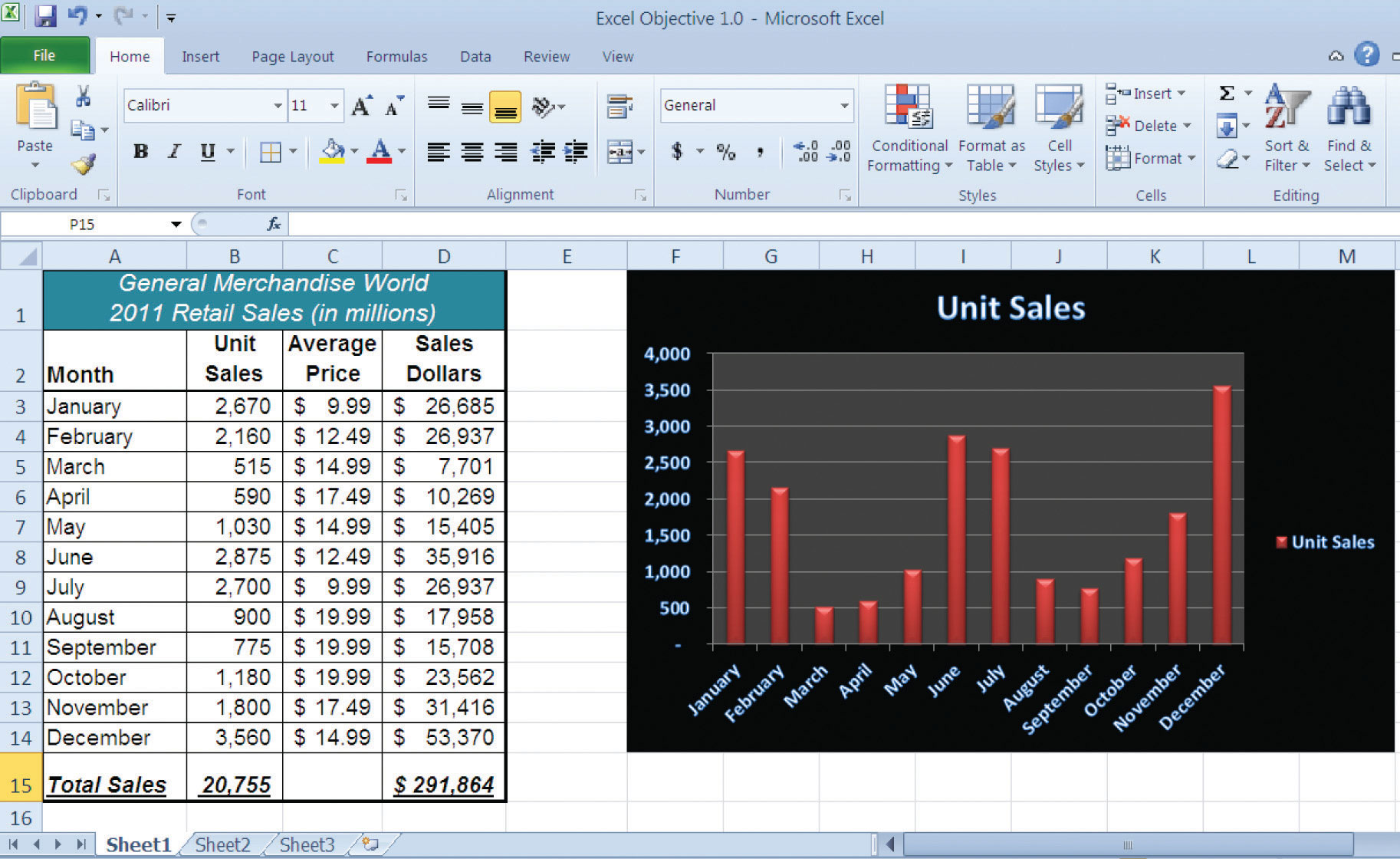
Task: Open the Name Box dropdown arrow
Action: [176, 225]
